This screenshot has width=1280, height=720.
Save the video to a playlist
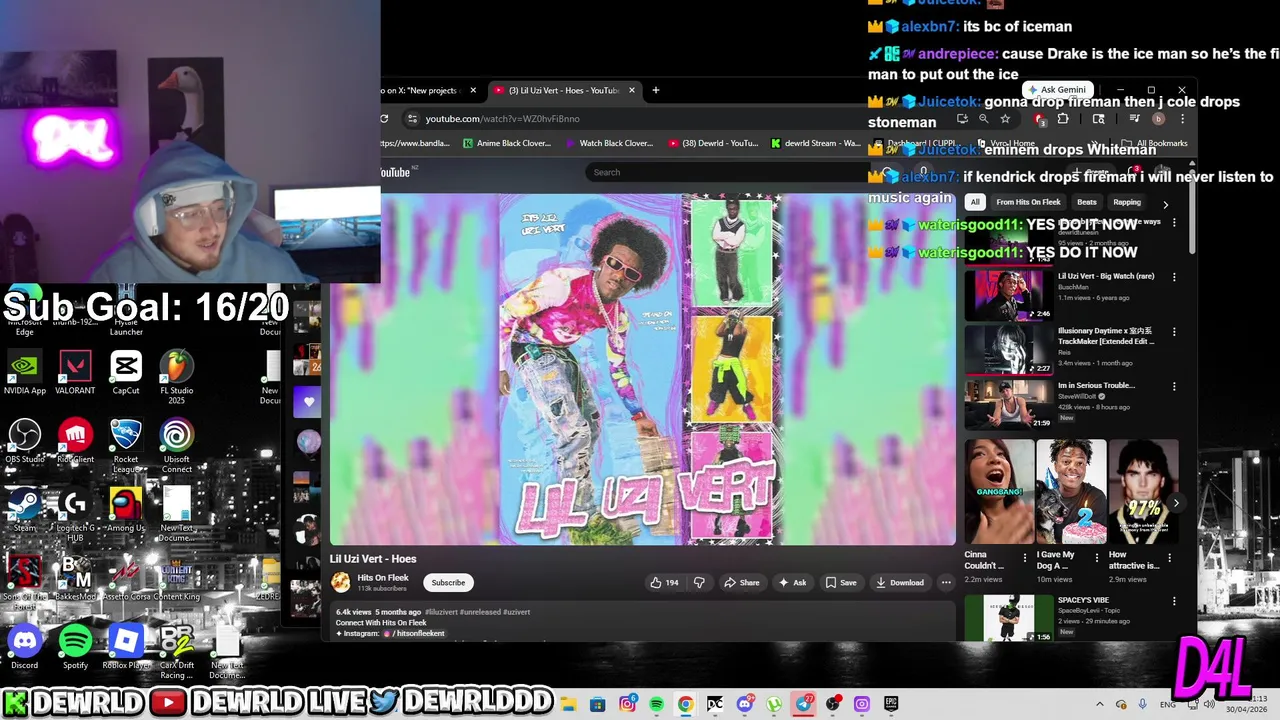(840, 583)
